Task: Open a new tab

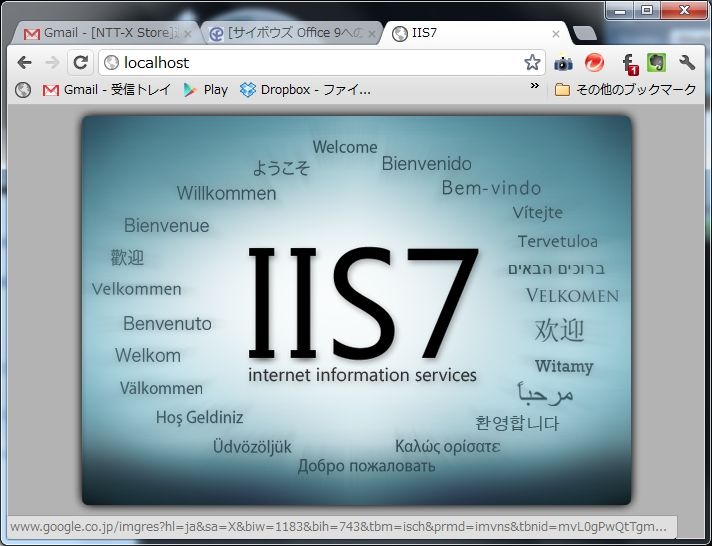Action: (584, 33)
